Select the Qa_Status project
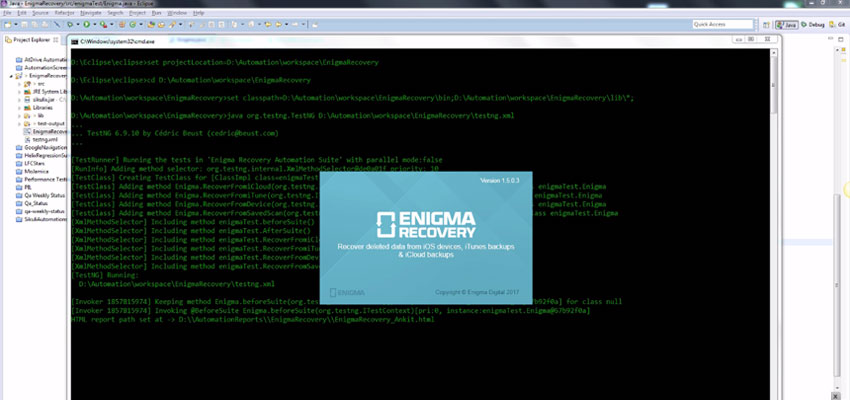Viewport: 850px width, 400px height. (x=32, y=203)
